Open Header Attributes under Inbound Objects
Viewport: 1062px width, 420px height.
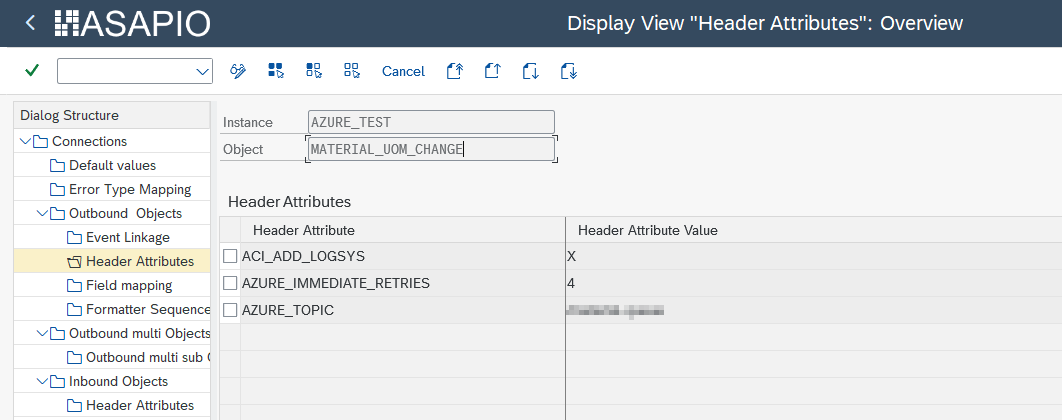[140, 405]
